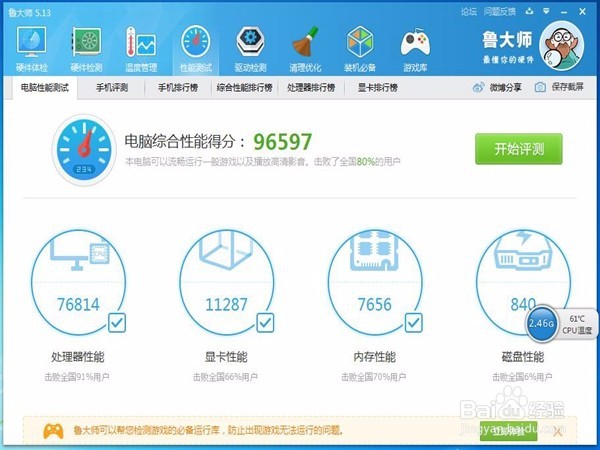Switch to the 手机评测 tab

[x=112, y=88]
